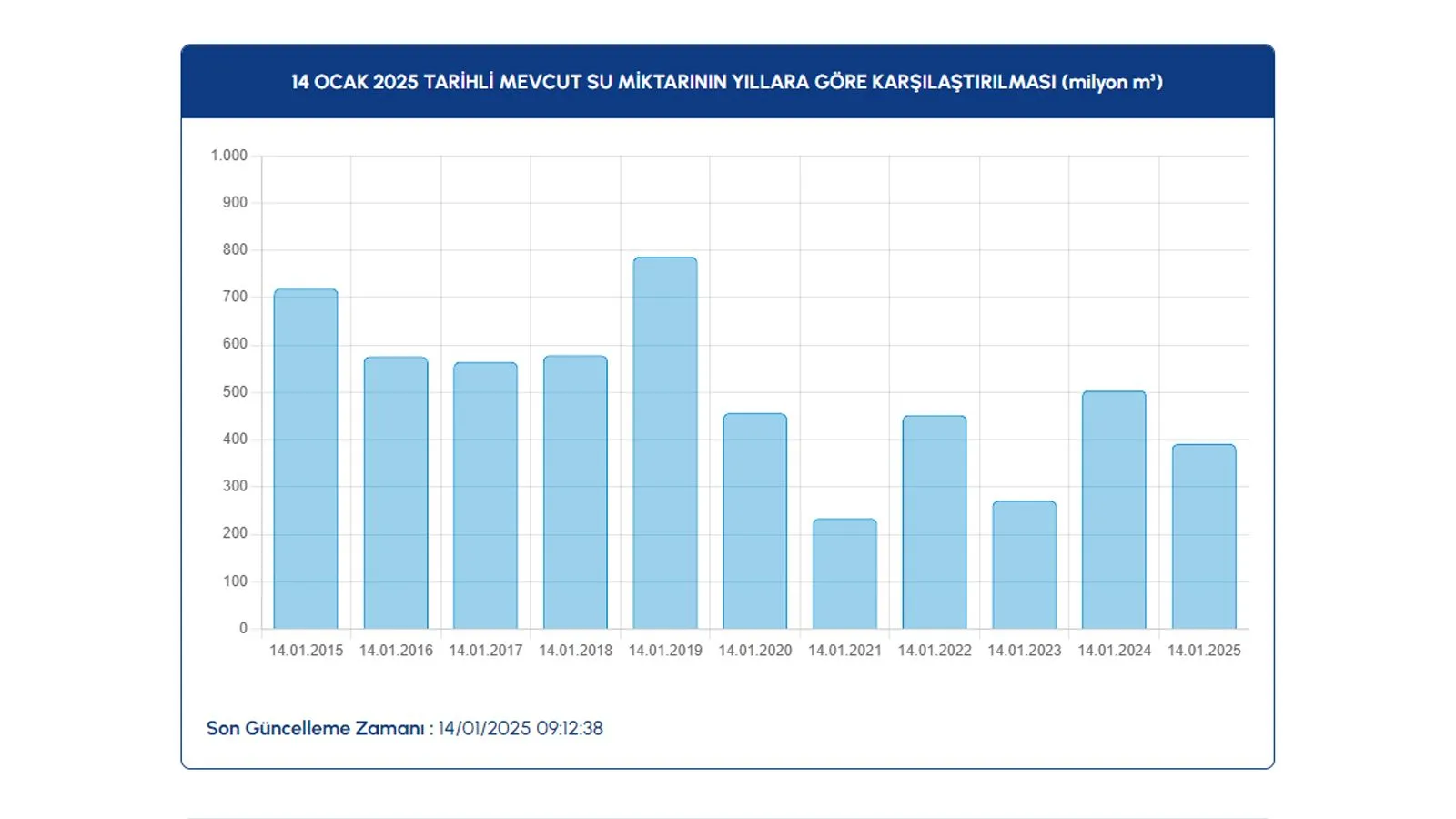Click the y-axis value 400
This screenshot has height=819, width=1456.
click(235, 439)
